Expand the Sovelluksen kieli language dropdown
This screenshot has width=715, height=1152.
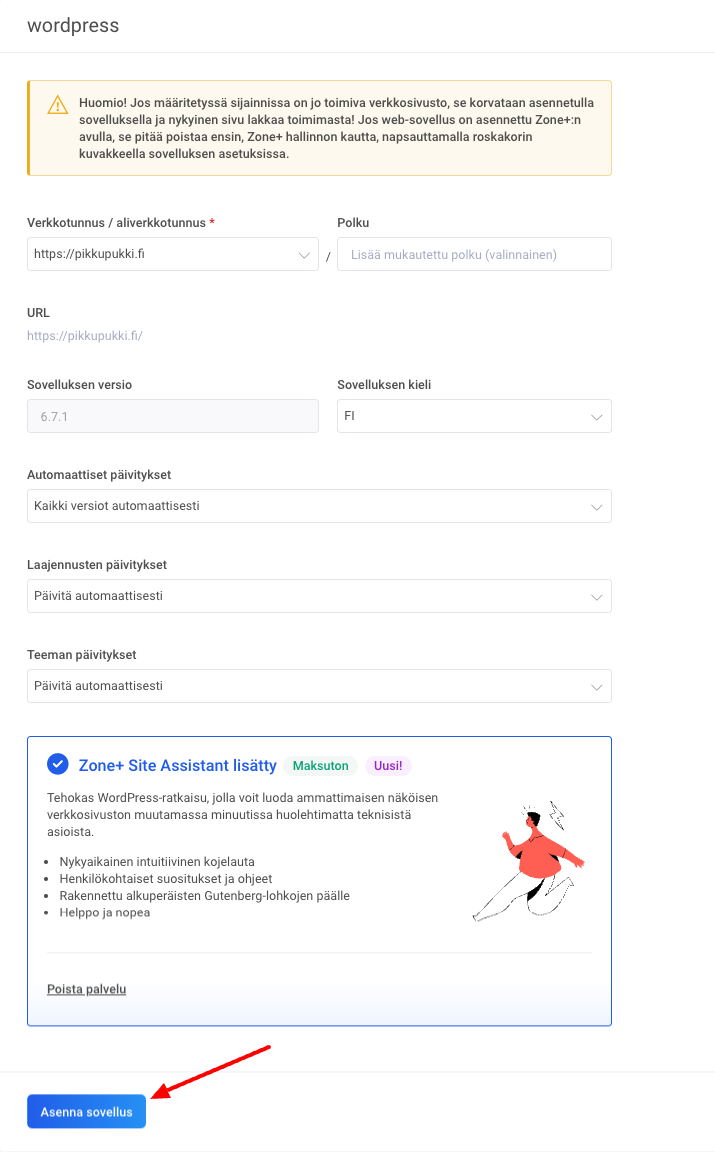pos(474,416)
